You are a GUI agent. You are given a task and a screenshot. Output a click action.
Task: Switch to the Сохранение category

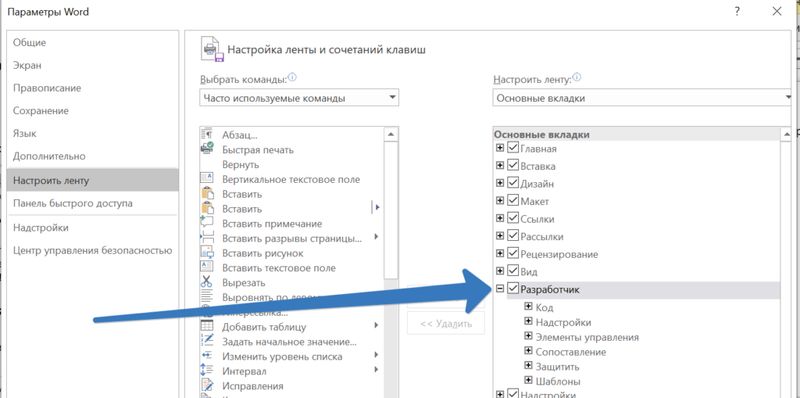93,111
